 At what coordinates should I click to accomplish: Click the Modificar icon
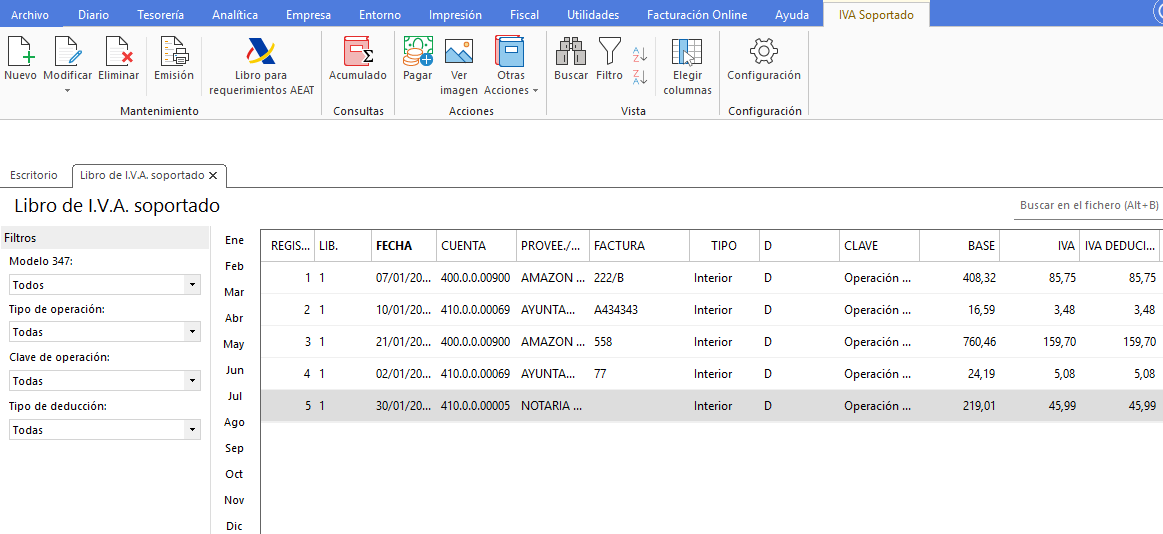[67, 51]
